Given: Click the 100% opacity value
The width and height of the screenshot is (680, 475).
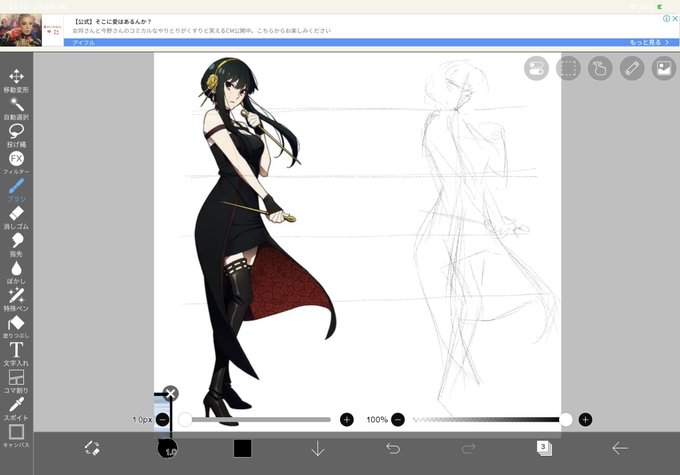Looking at the screenshot, I should click(377, 419).
